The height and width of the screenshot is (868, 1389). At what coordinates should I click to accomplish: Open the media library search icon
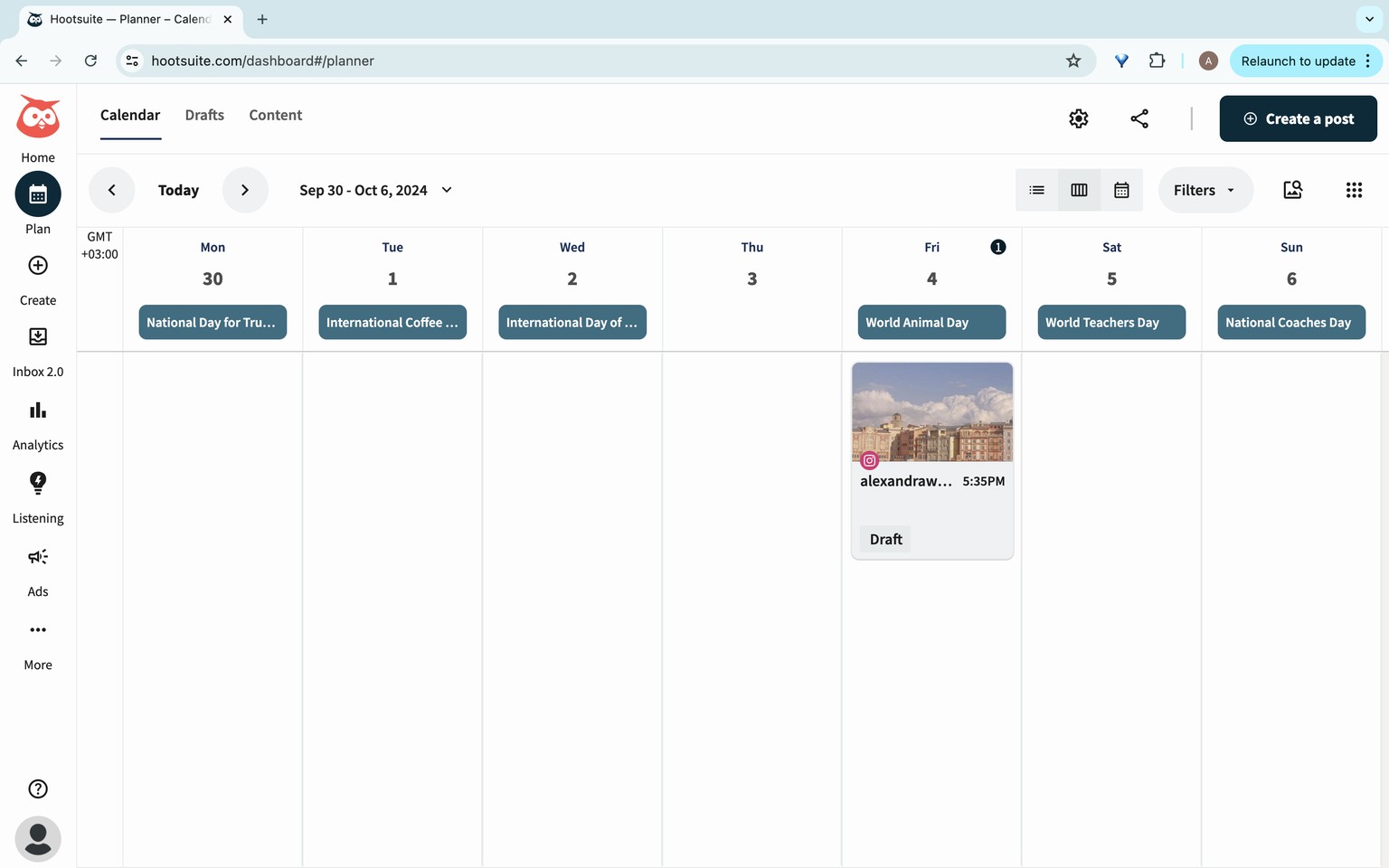tap(1292, 190)
